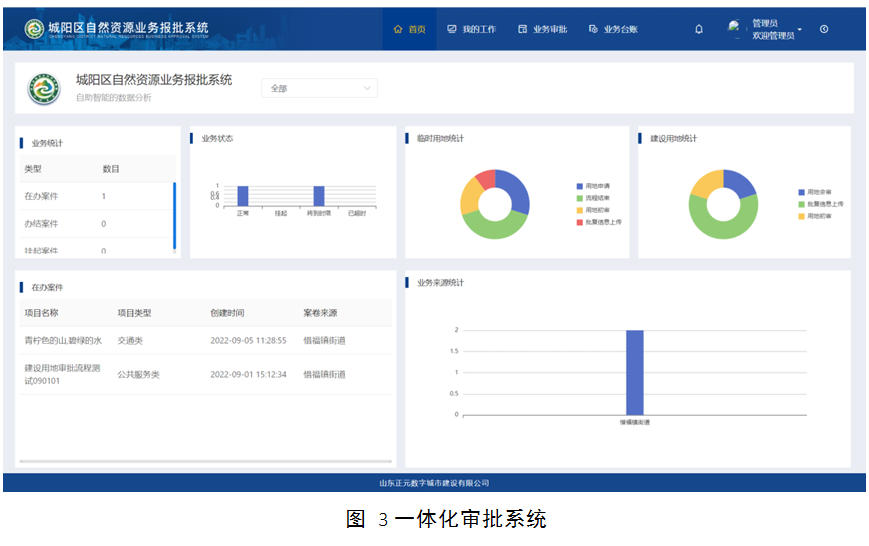Expand the 全部 filter dropdown
This screenshot has width=869, height=546.
pyautogui.click(x=319, y=88)
